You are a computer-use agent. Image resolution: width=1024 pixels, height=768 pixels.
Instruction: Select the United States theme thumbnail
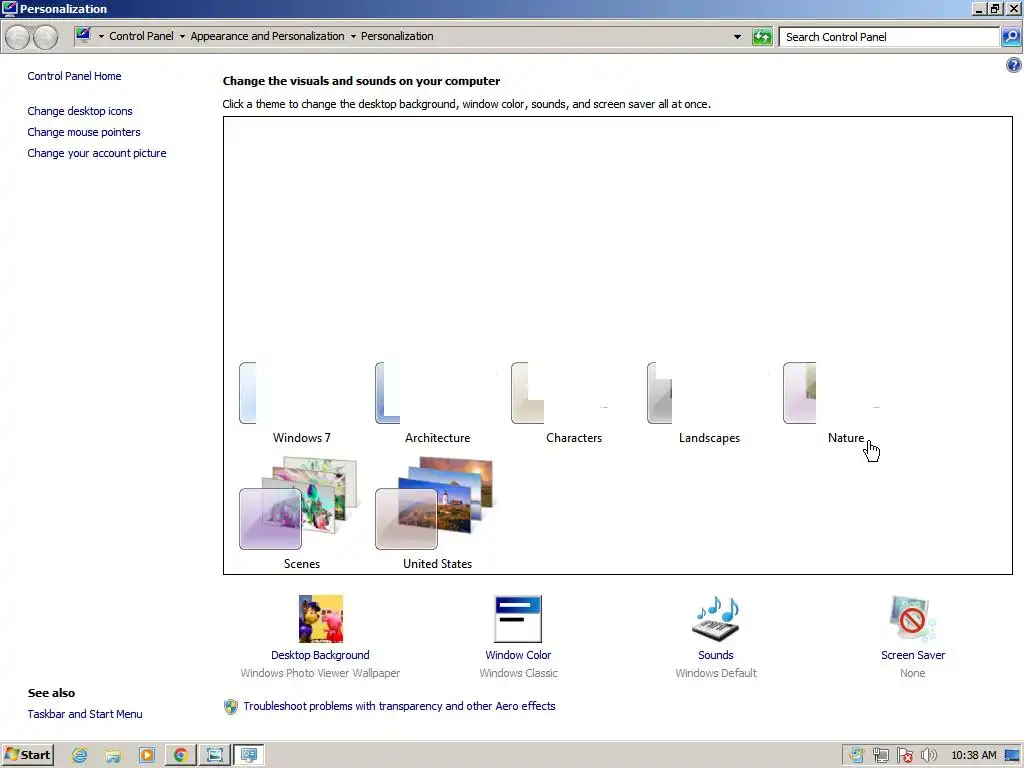(435, 503)
